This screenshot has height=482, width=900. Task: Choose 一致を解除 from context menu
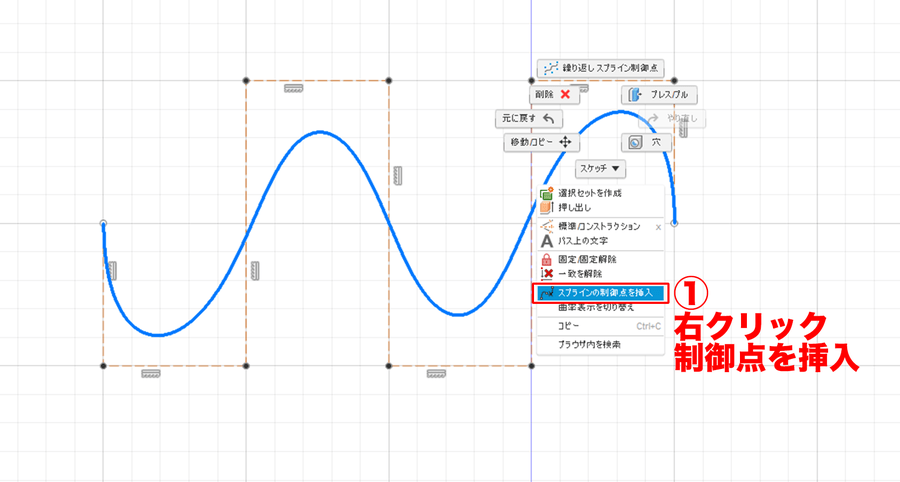click(600, 274)
